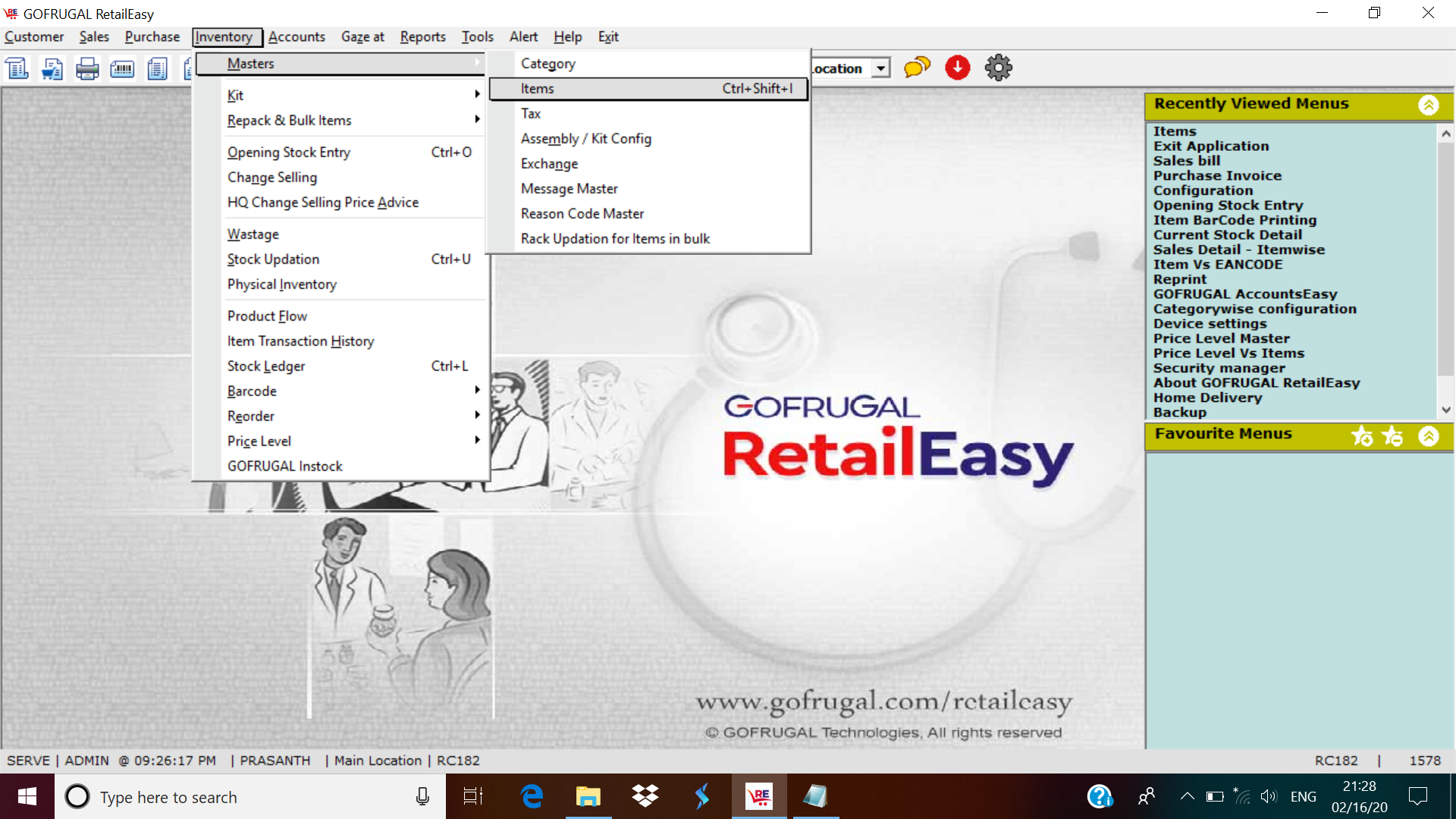
Task: Choose Stock Ledger from Inventory menu
Action: [266, 366]
